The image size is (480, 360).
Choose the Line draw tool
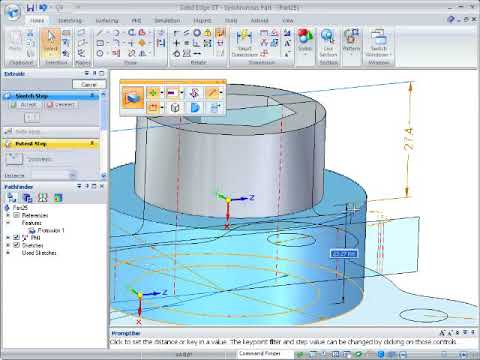(100, 33)
